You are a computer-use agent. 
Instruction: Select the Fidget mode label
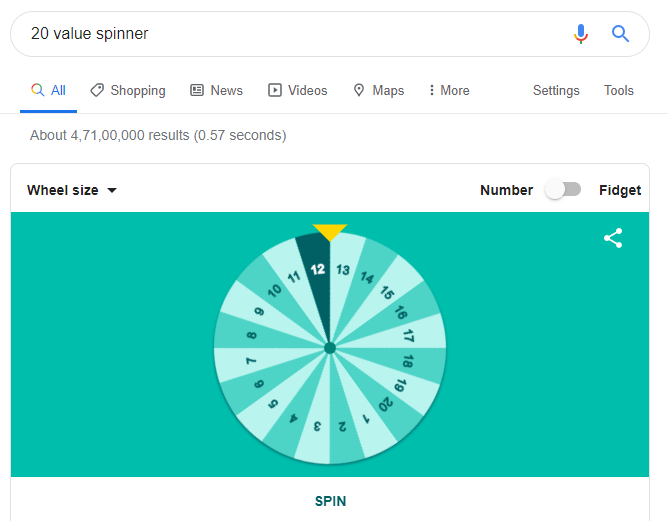point(620,190)
